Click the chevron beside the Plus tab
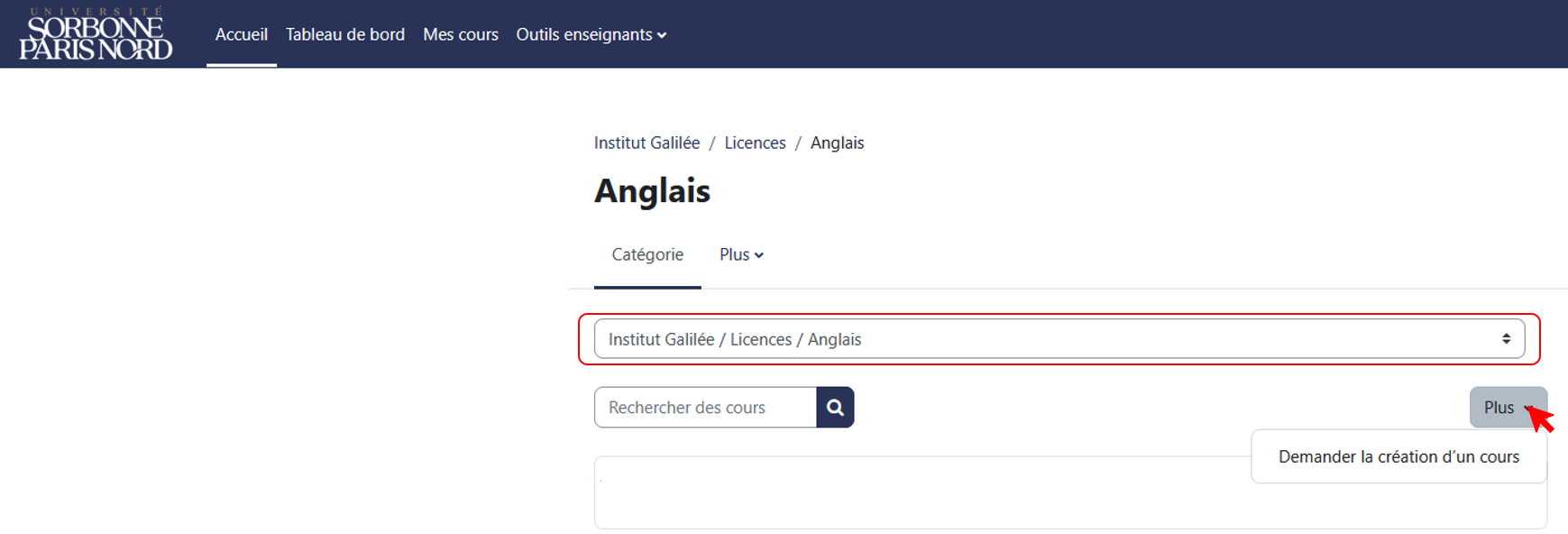1568x534 pixels. pyautogui.click(x=759, y=255)
